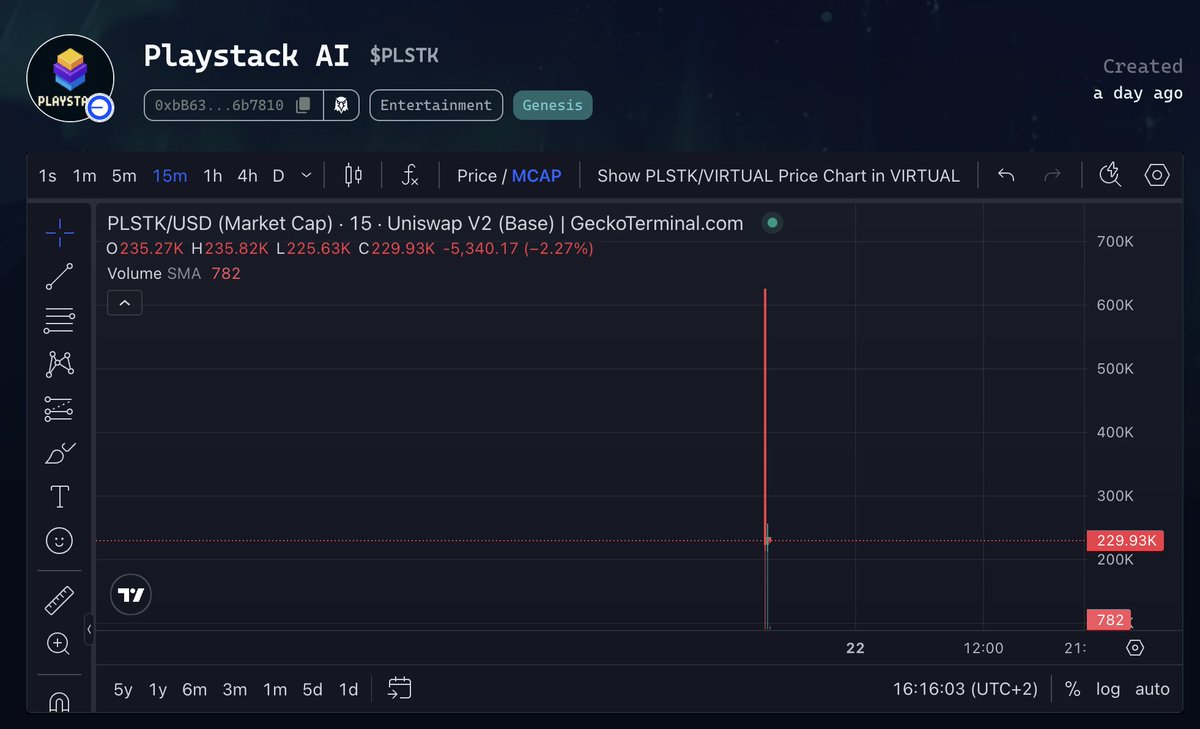This screenshot has height=729, width=1200.
Task: Click the 782 volume value label on axis
Action: click(x=1109, y=620)
